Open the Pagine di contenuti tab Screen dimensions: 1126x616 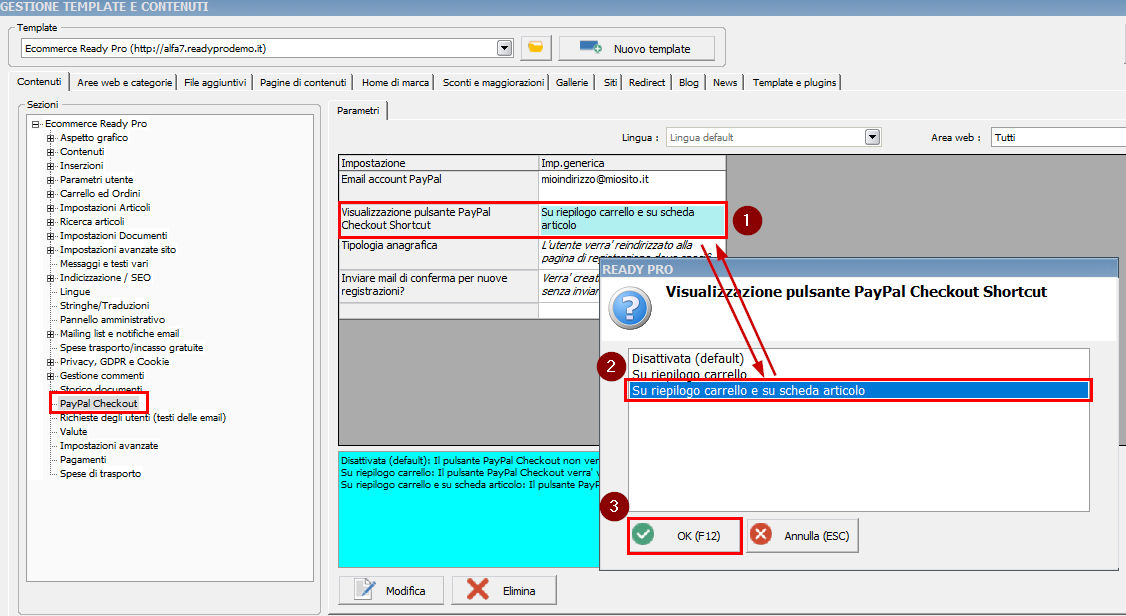303,83
